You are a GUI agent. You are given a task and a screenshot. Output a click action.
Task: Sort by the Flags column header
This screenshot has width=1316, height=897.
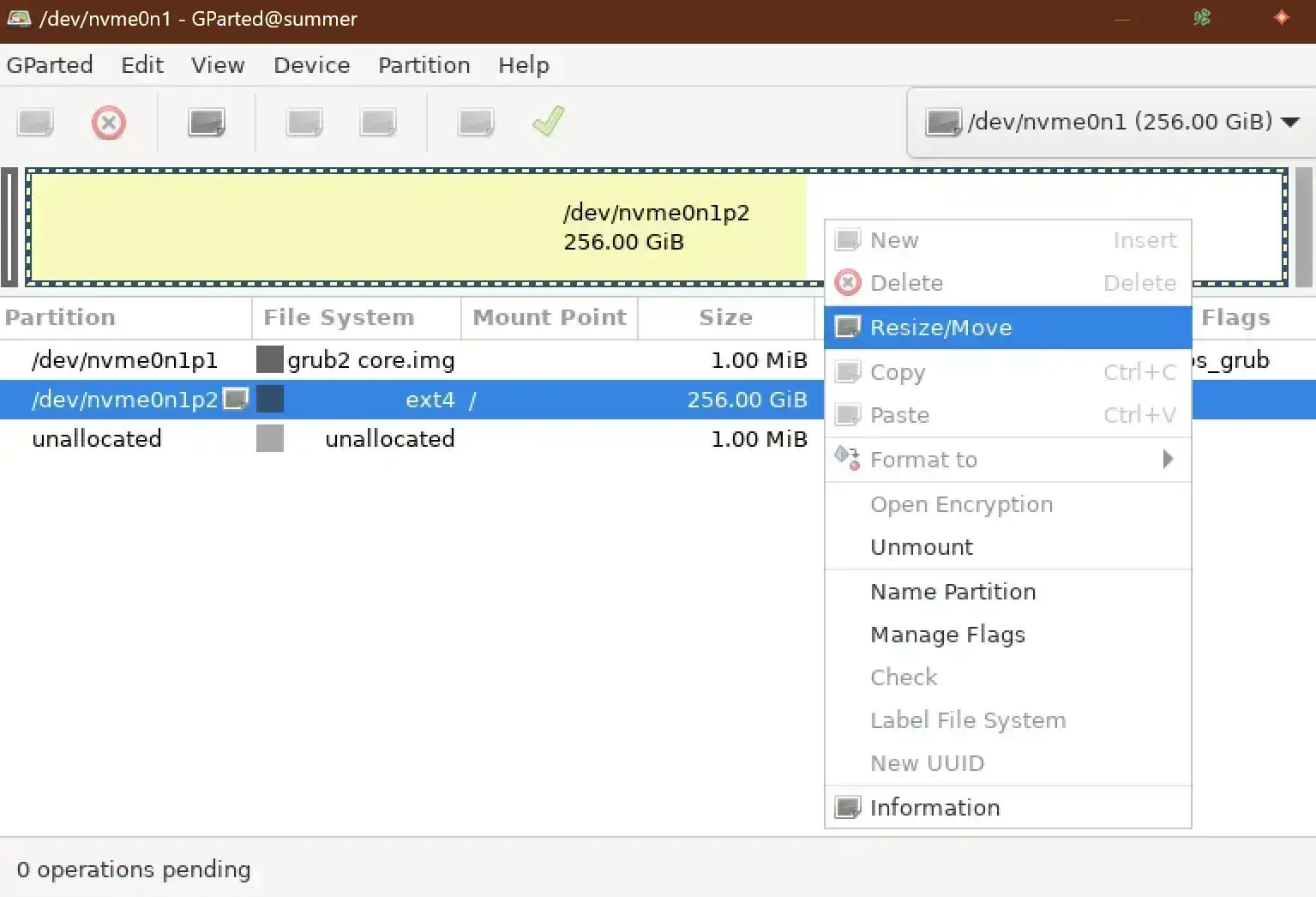pyautogui.click(x=1253, y=317)
